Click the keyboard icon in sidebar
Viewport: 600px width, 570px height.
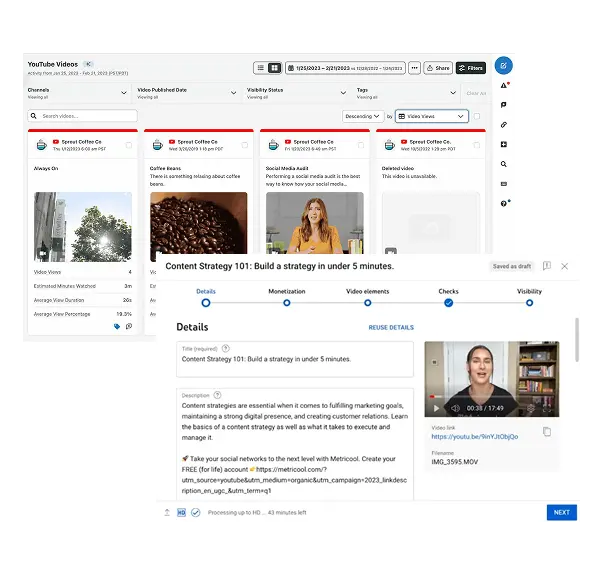point(504,184)
